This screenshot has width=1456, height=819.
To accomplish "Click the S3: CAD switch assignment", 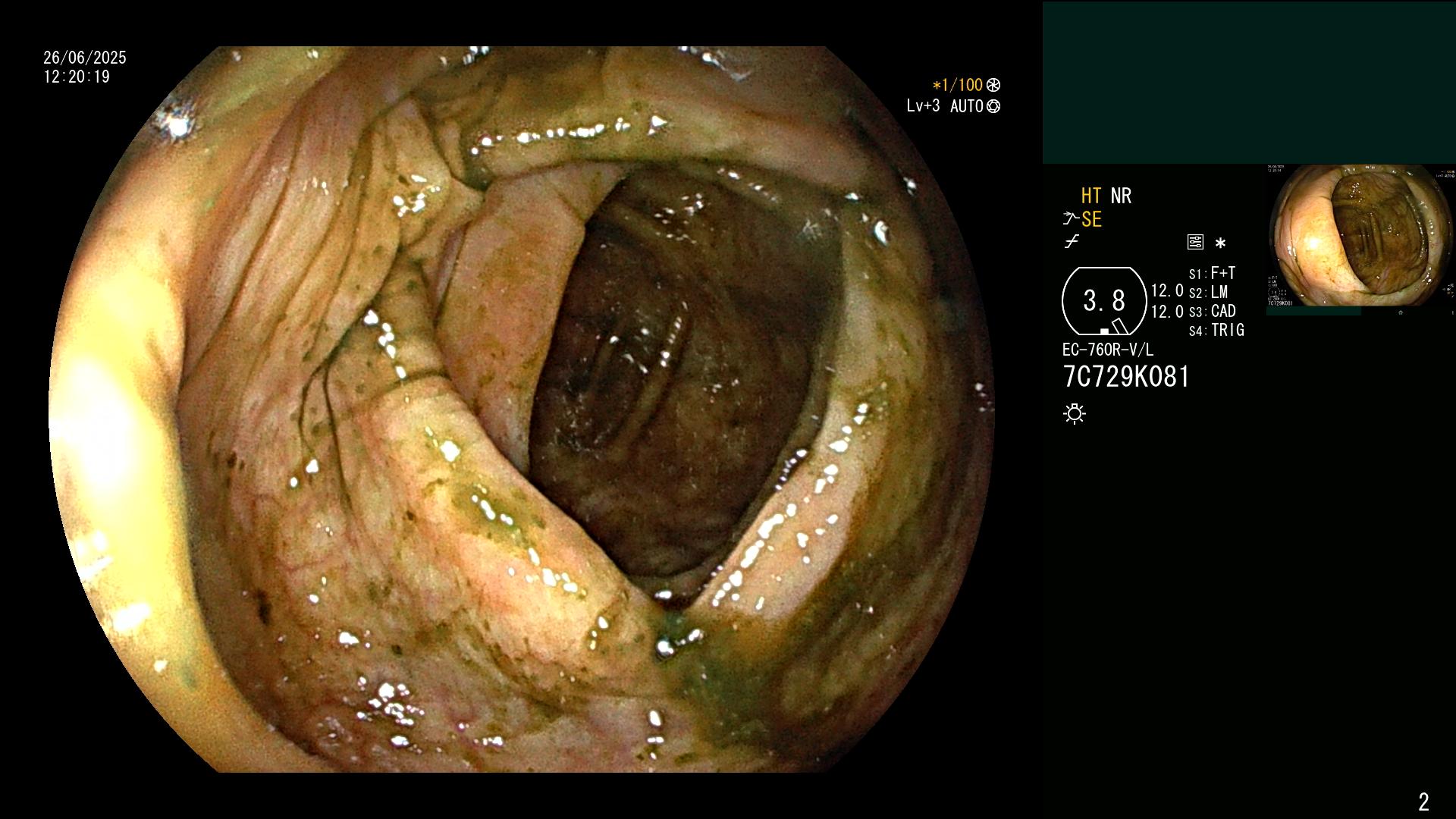I will click(1212, 311).
